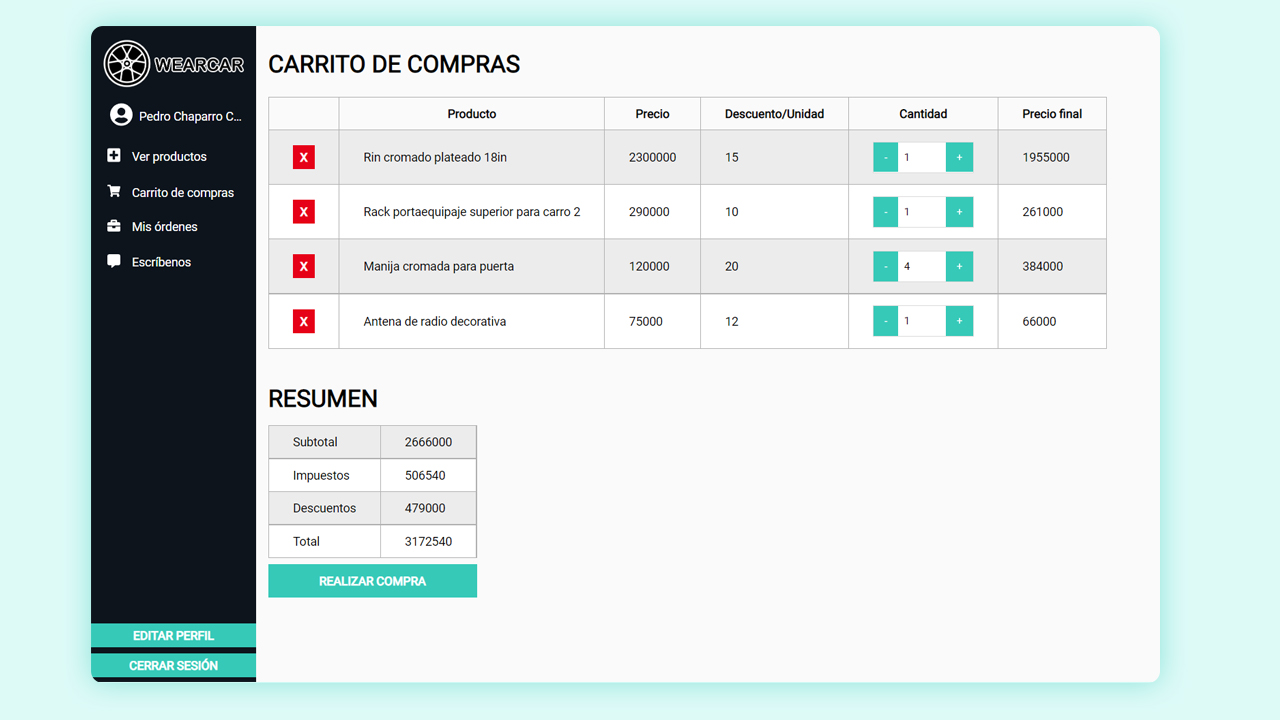Image resolution: width=1280 pixels, height=720 pixels.
Task: Click the final price 384000
Action: click(x=1043, y=266)
